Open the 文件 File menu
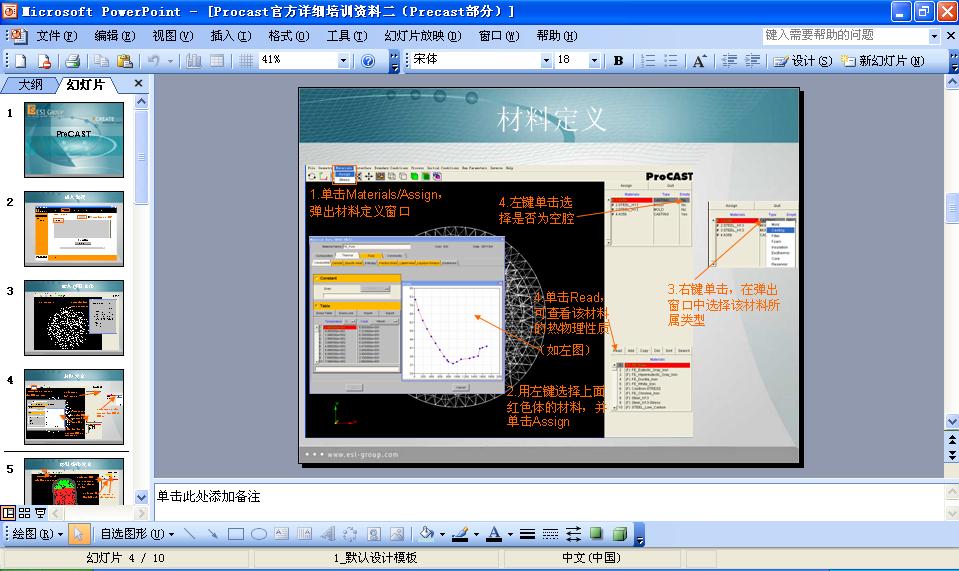Viewport: 959px width, 571px height. click(56, 36)
